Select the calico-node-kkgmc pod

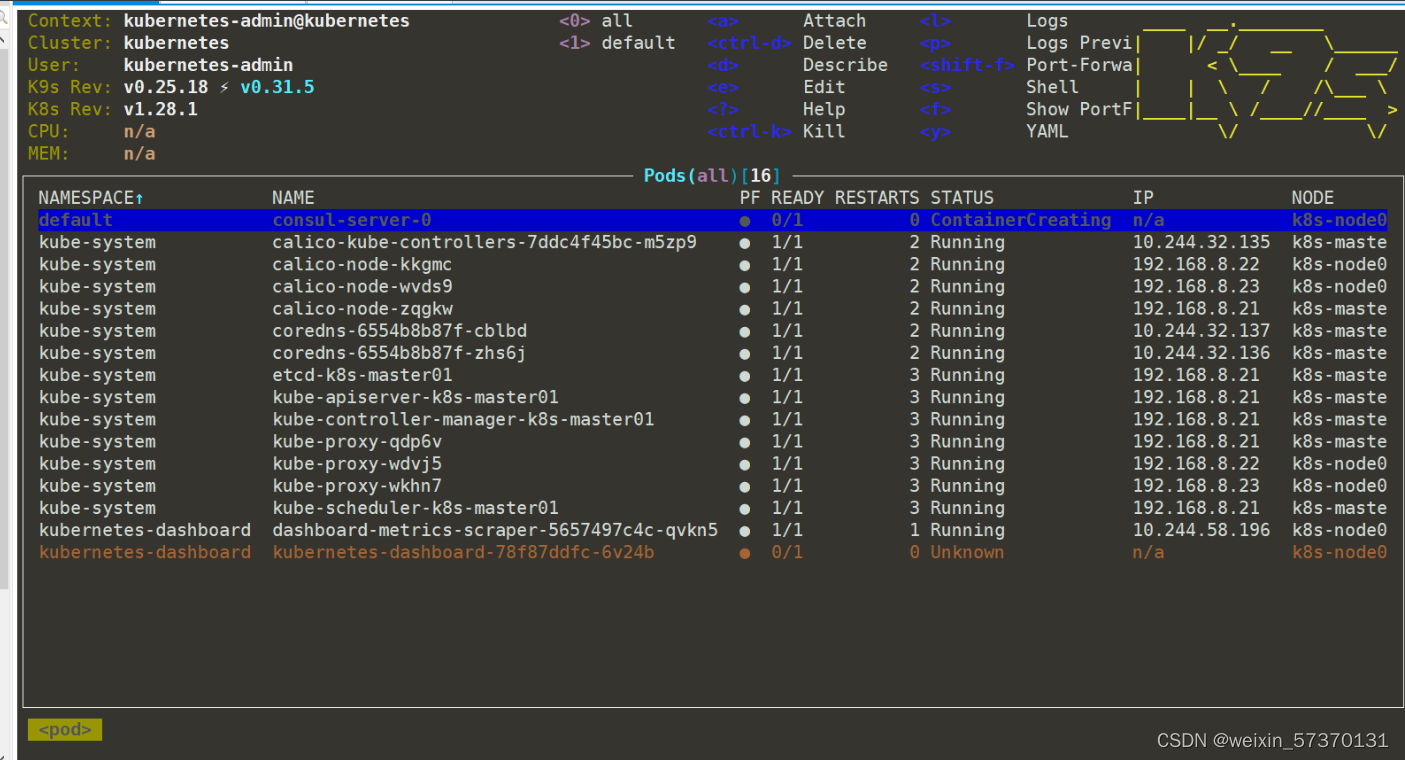tap(712, 264)
